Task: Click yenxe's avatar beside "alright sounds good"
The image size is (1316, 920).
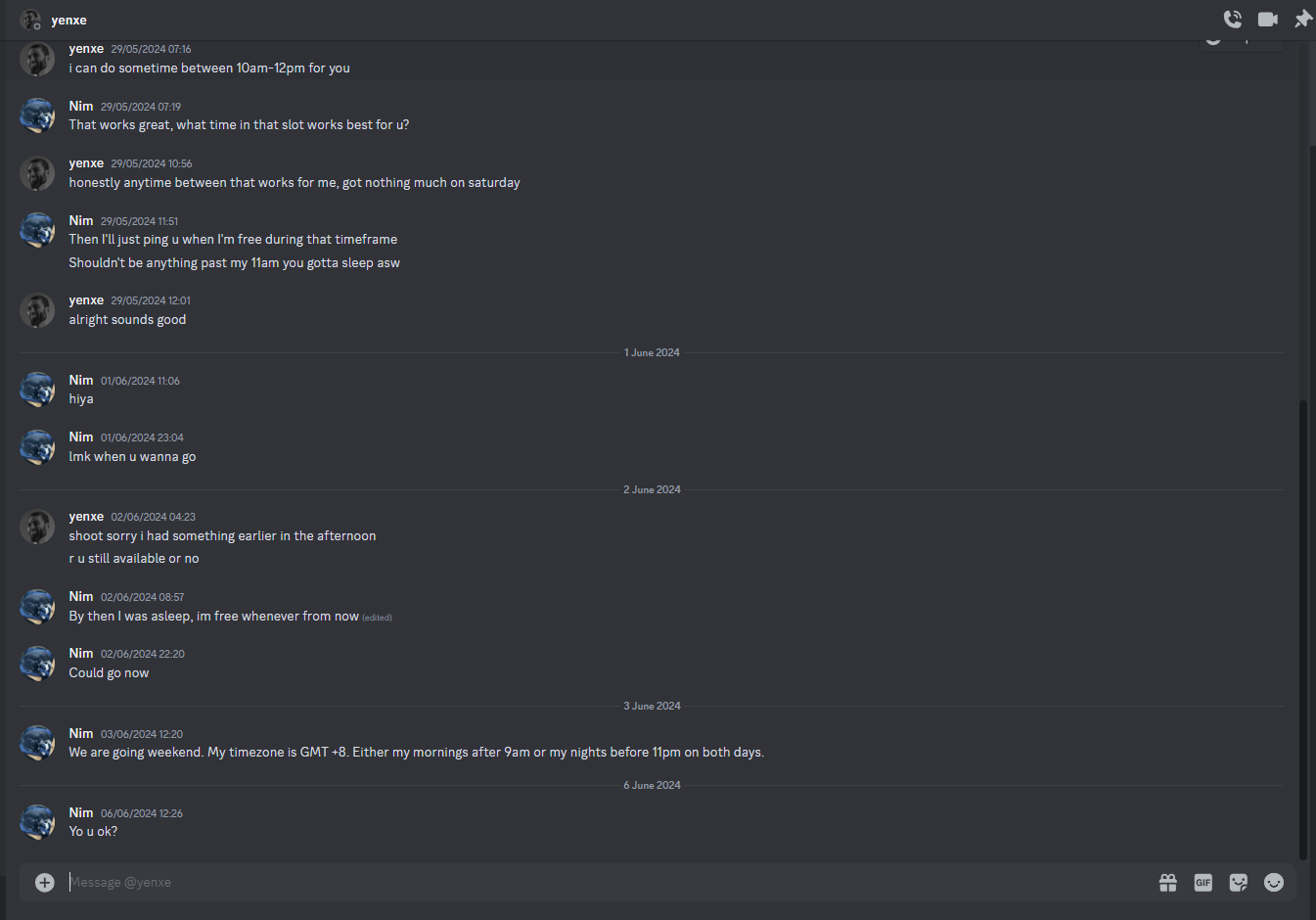Action: pos(37,310)
